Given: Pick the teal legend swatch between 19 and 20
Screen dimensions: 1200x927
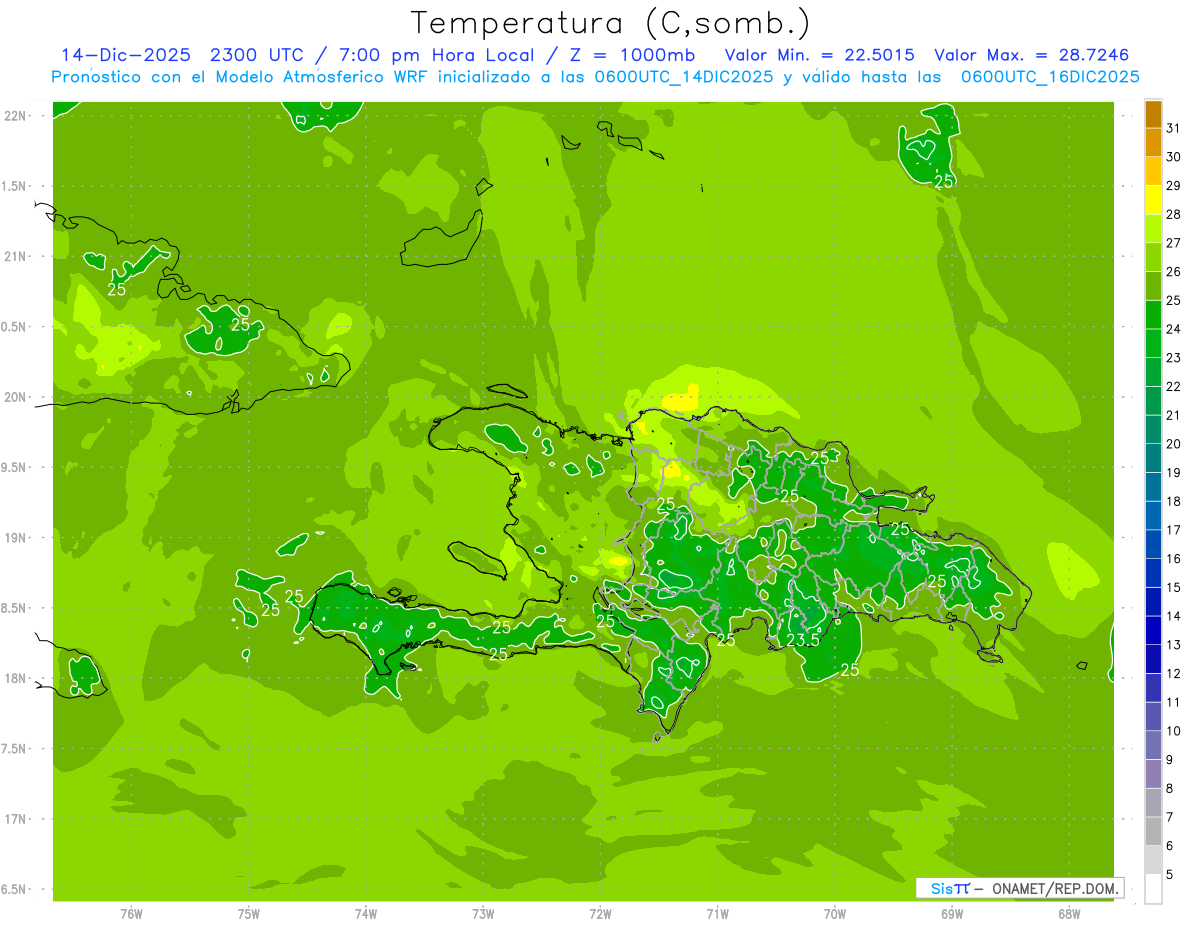Looking at the screenshot, I should 1153,458.
